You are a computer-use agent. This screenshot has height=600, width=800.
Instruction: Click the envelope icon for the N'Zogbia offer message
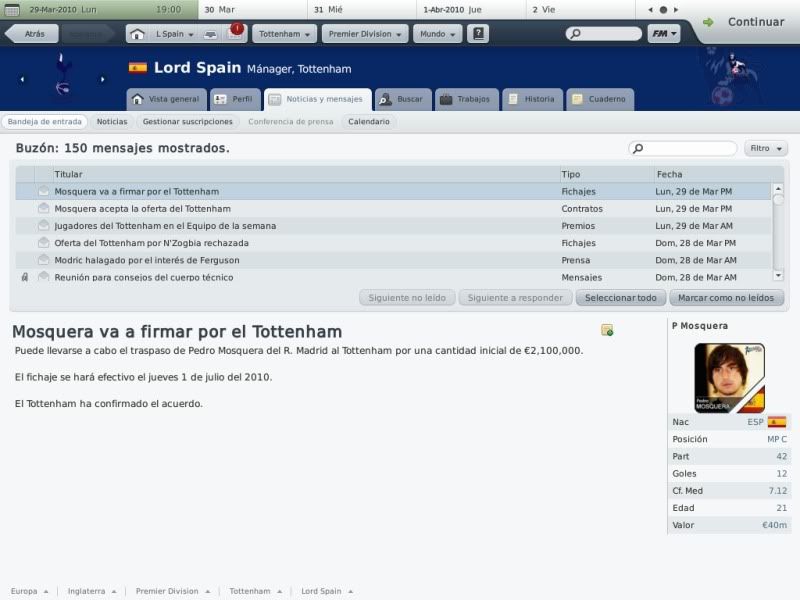pos(44,242)
